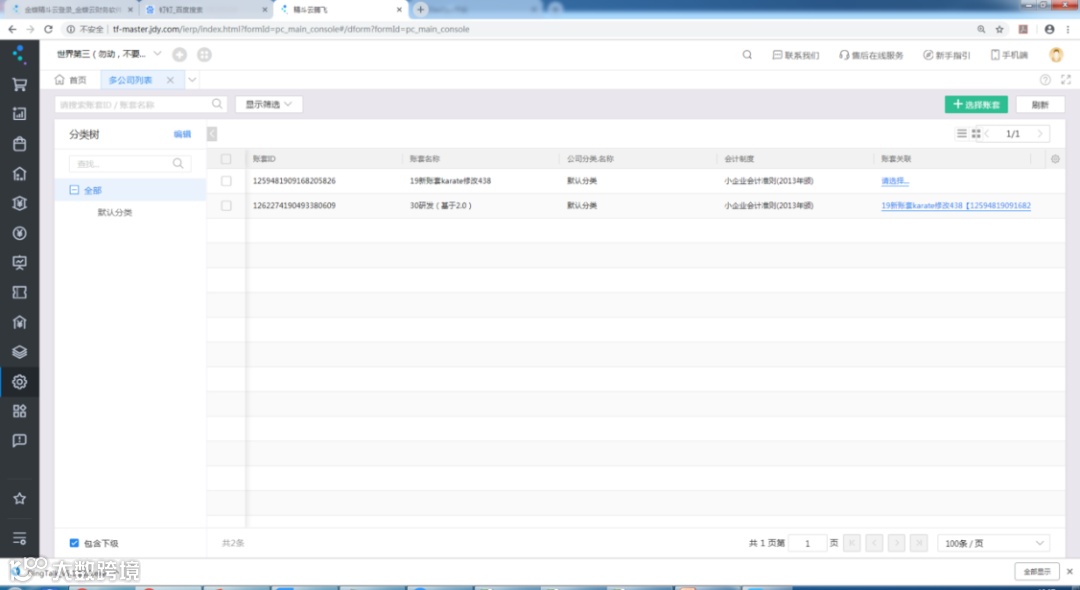Click the 请选择... link in first row

[x=895, y=181]
